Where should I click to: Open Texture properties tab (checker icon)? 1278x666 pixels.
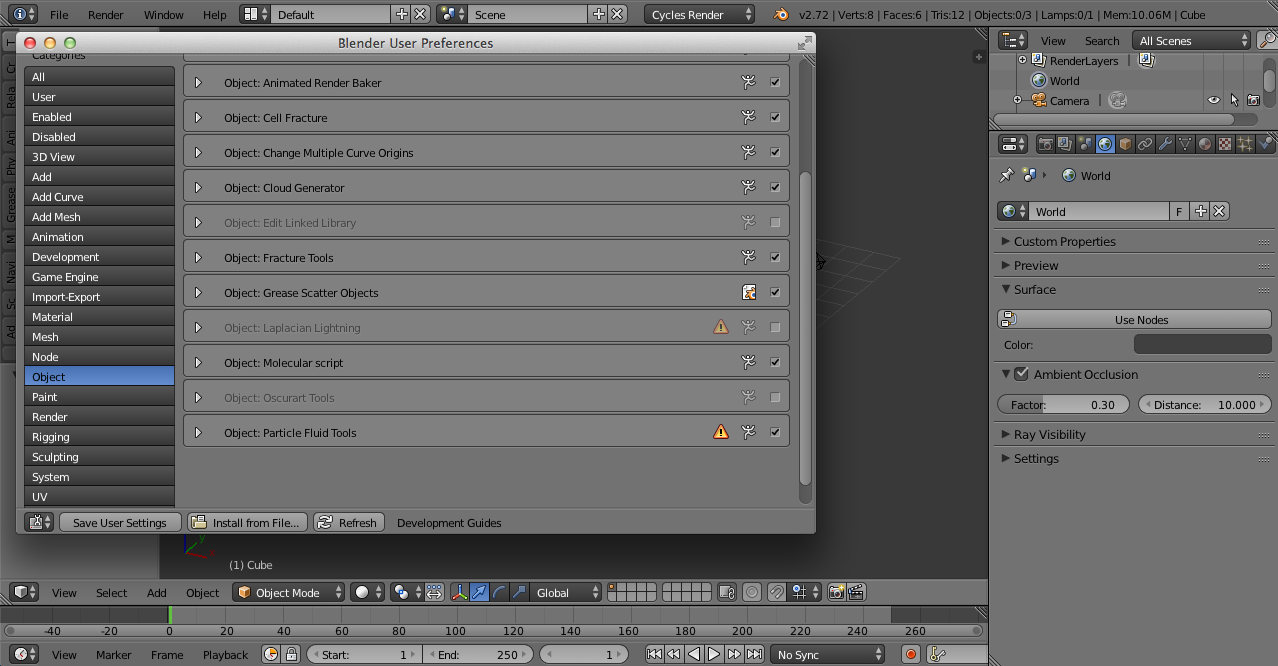(1225, 144)
